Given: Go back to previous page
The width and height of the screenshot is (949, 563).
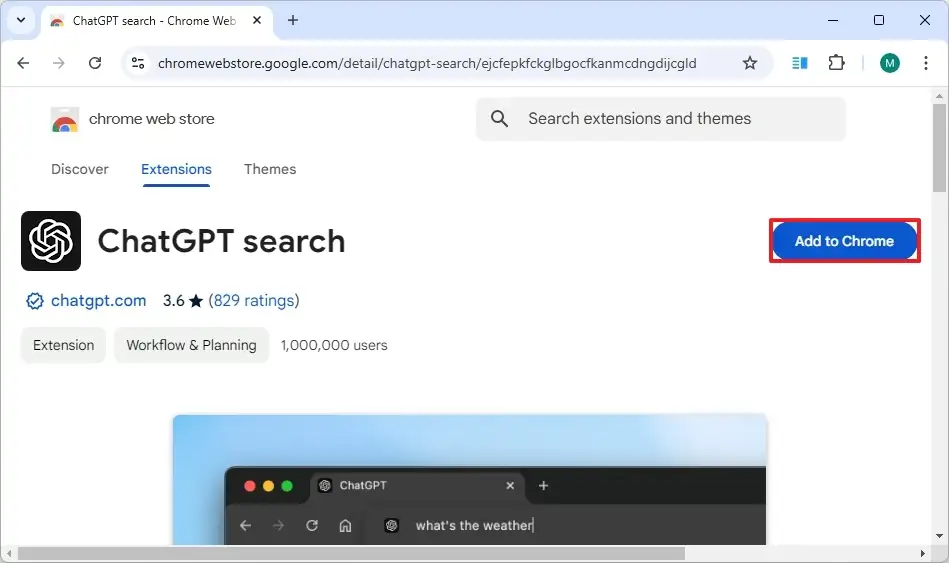Looking at the screenshot, I should tap(23, 63).
